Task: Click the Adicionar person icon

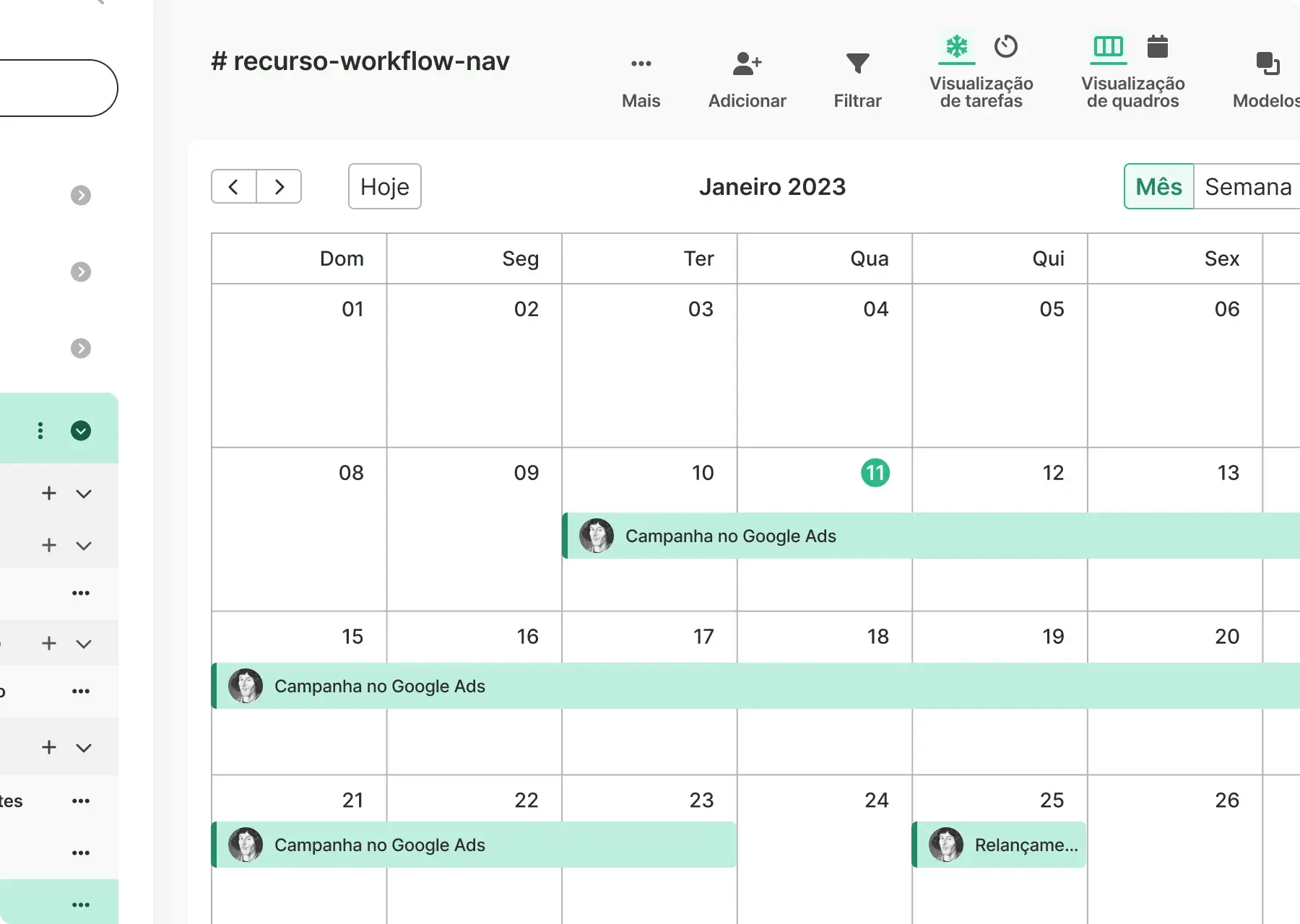Action: click(x=747, y=64)
